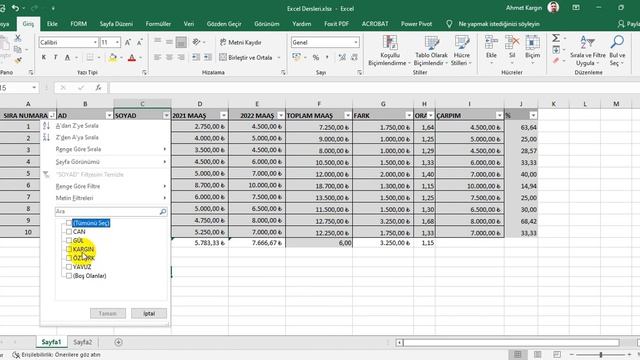Check the CAN checkbox
Viewport: 640px width, 360px height.
click(x=69, y=232)
